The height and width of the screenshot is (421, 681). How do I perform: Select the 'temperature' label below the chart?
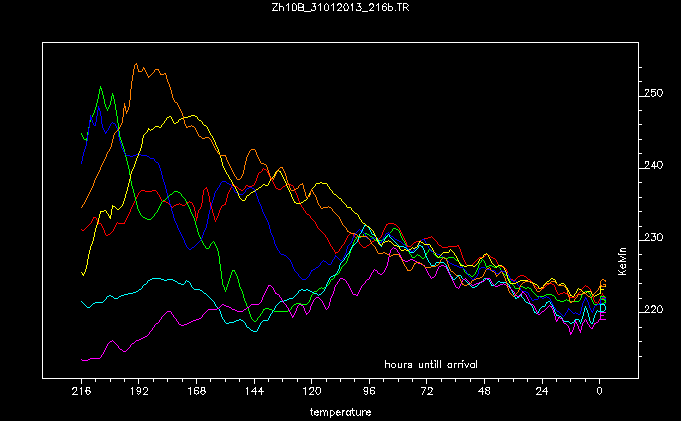point(340,412)
